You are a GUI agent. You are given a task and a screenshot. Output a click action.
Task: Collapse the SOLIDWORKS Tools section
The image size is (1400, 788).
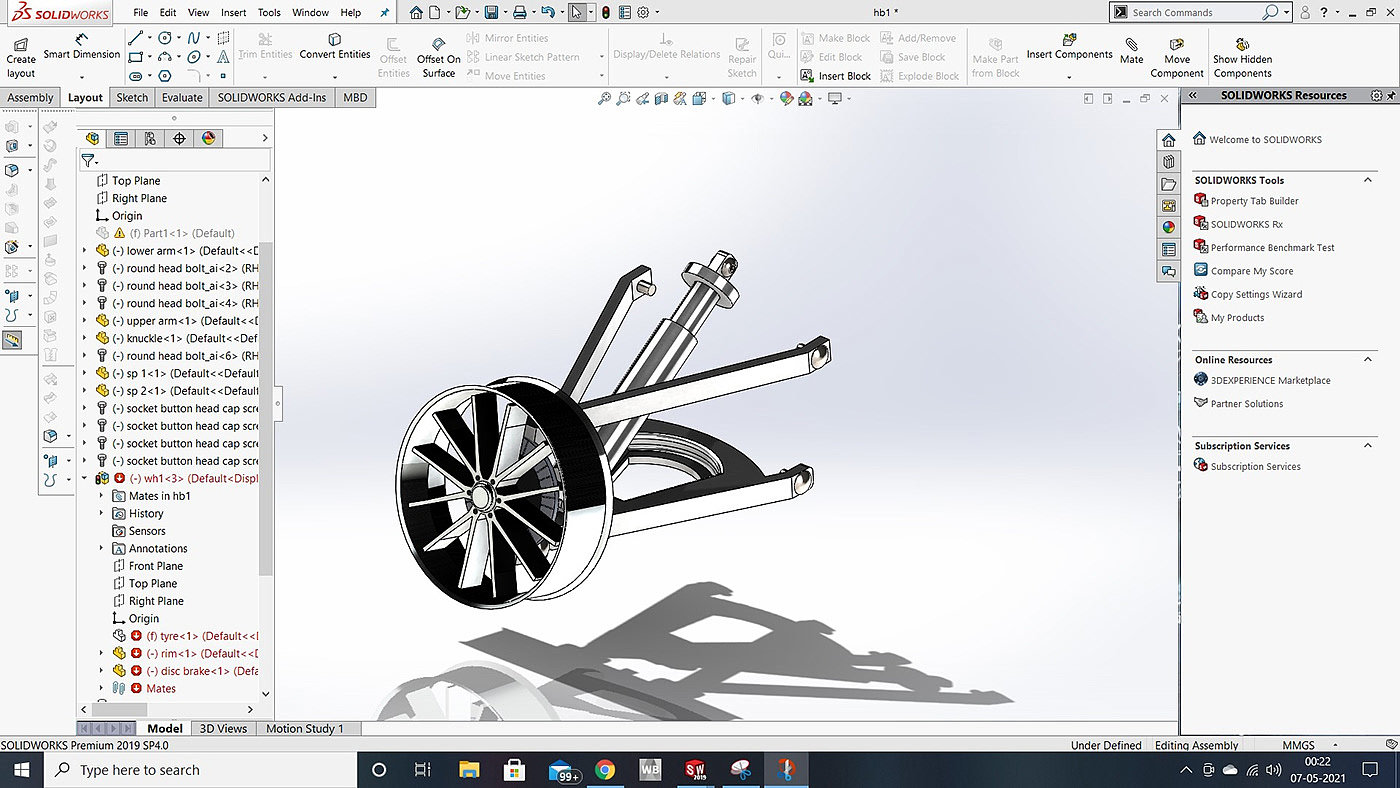1368,180
